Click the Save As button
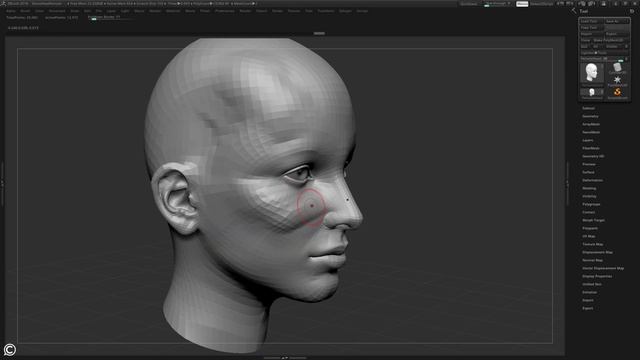This screenshot has height=360, width=640. [x=616, y=21]
